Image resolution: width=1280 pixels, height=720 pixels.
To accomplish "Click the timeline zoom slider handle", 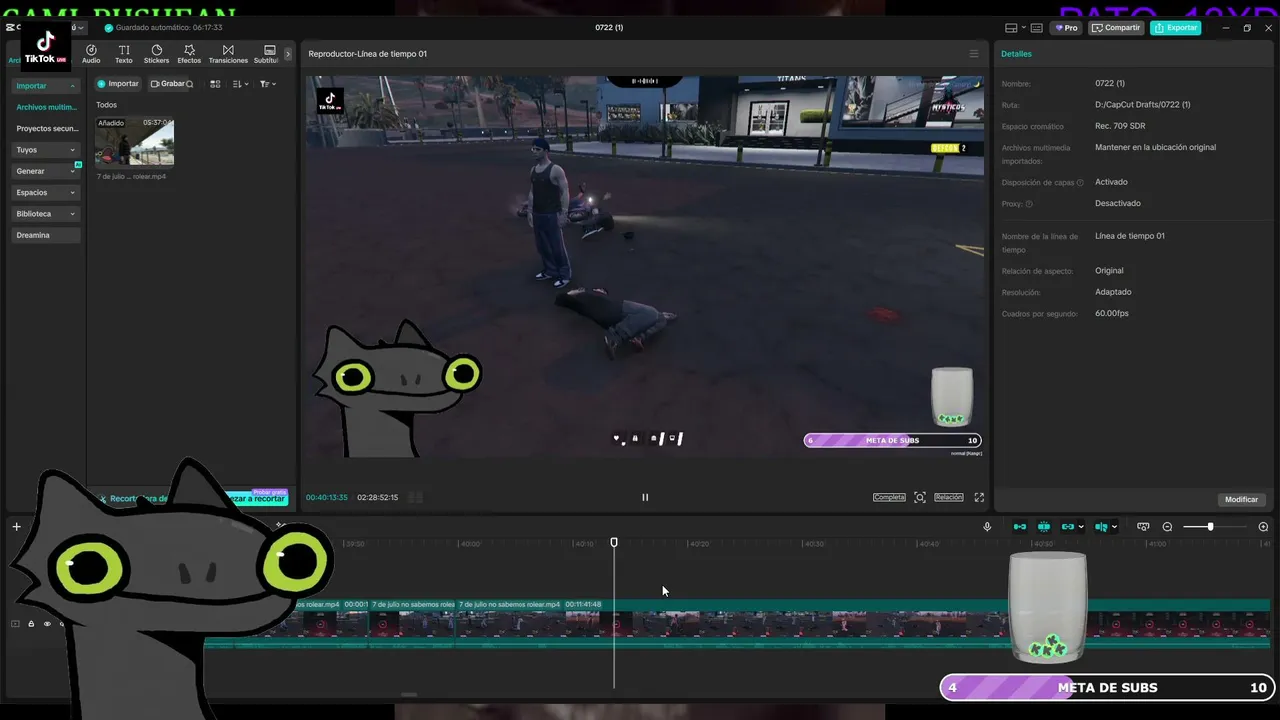I will pos(1210,527).
